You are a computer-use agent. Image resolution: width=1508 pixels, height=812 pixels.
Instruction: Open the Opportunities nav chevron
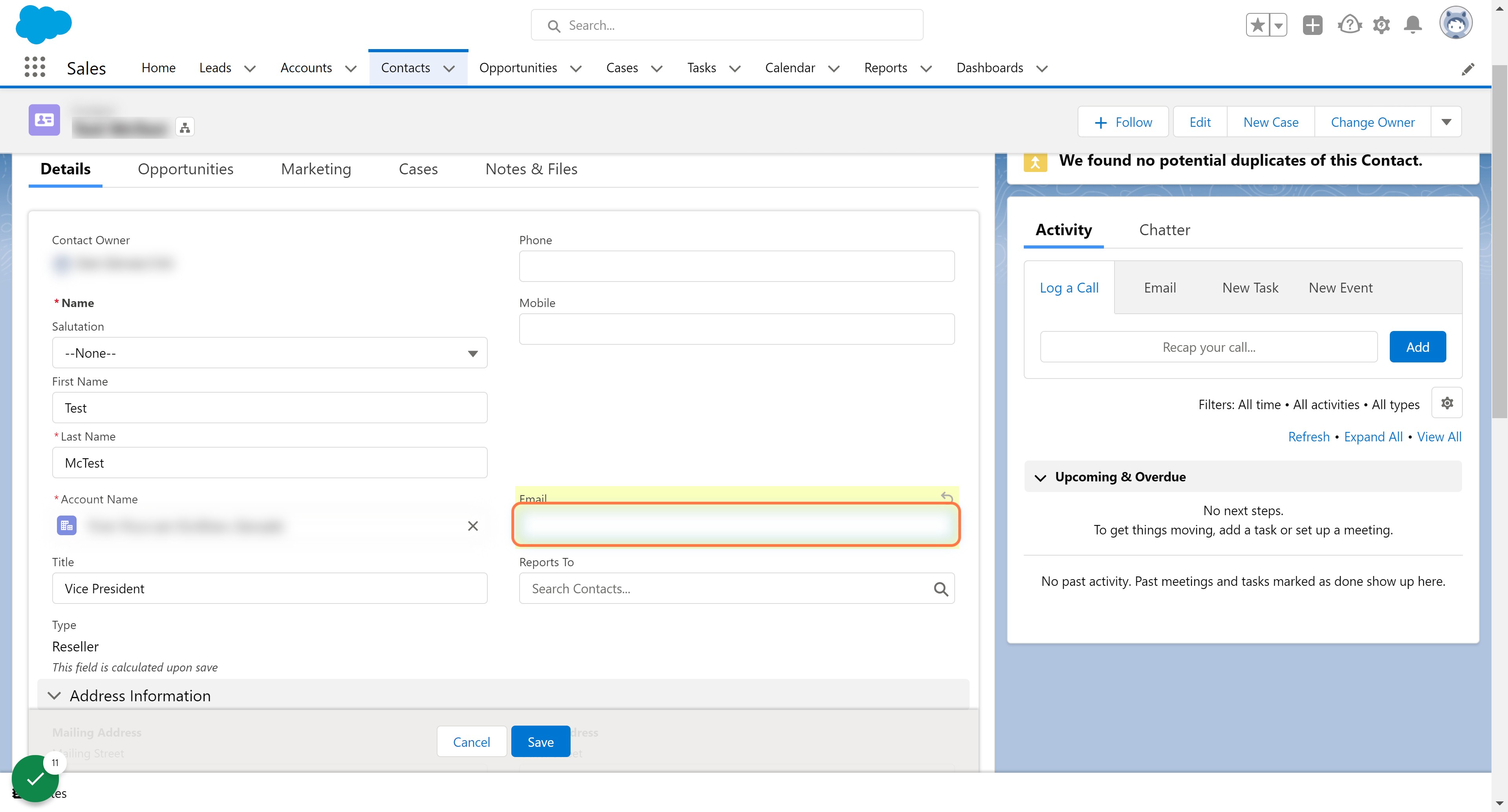pyautogui.click(x=576, y=68)
